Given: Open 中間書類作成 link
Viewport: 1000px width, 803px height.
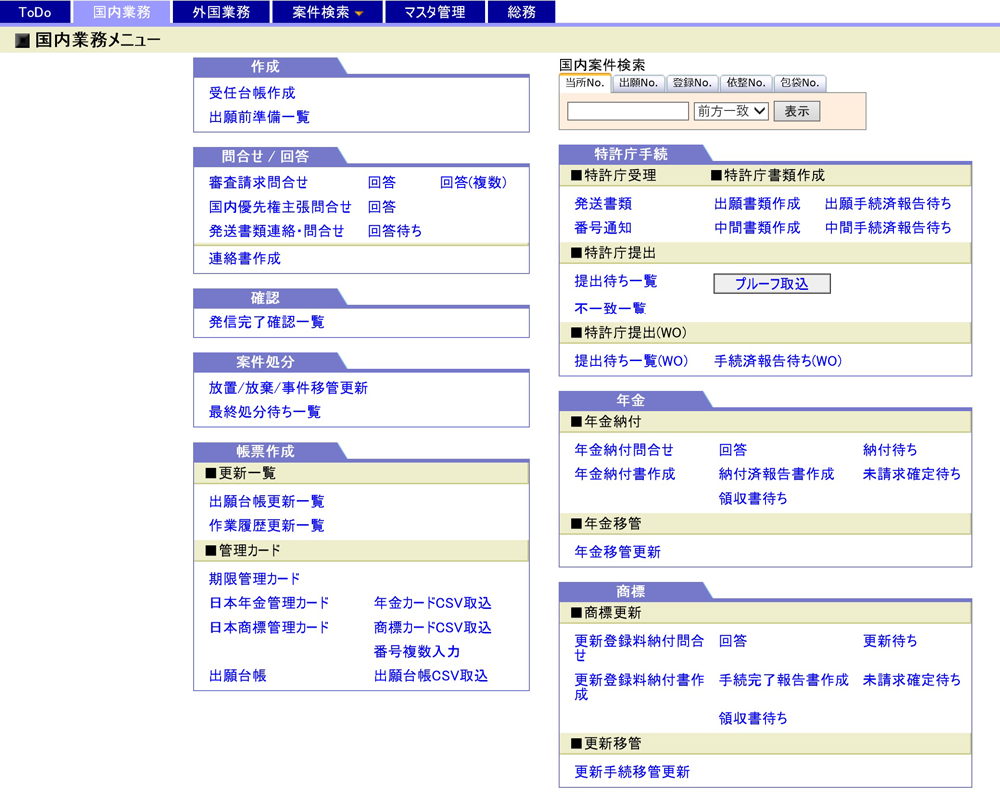Looking at the screenshot, I should click(x=757, y=228).
